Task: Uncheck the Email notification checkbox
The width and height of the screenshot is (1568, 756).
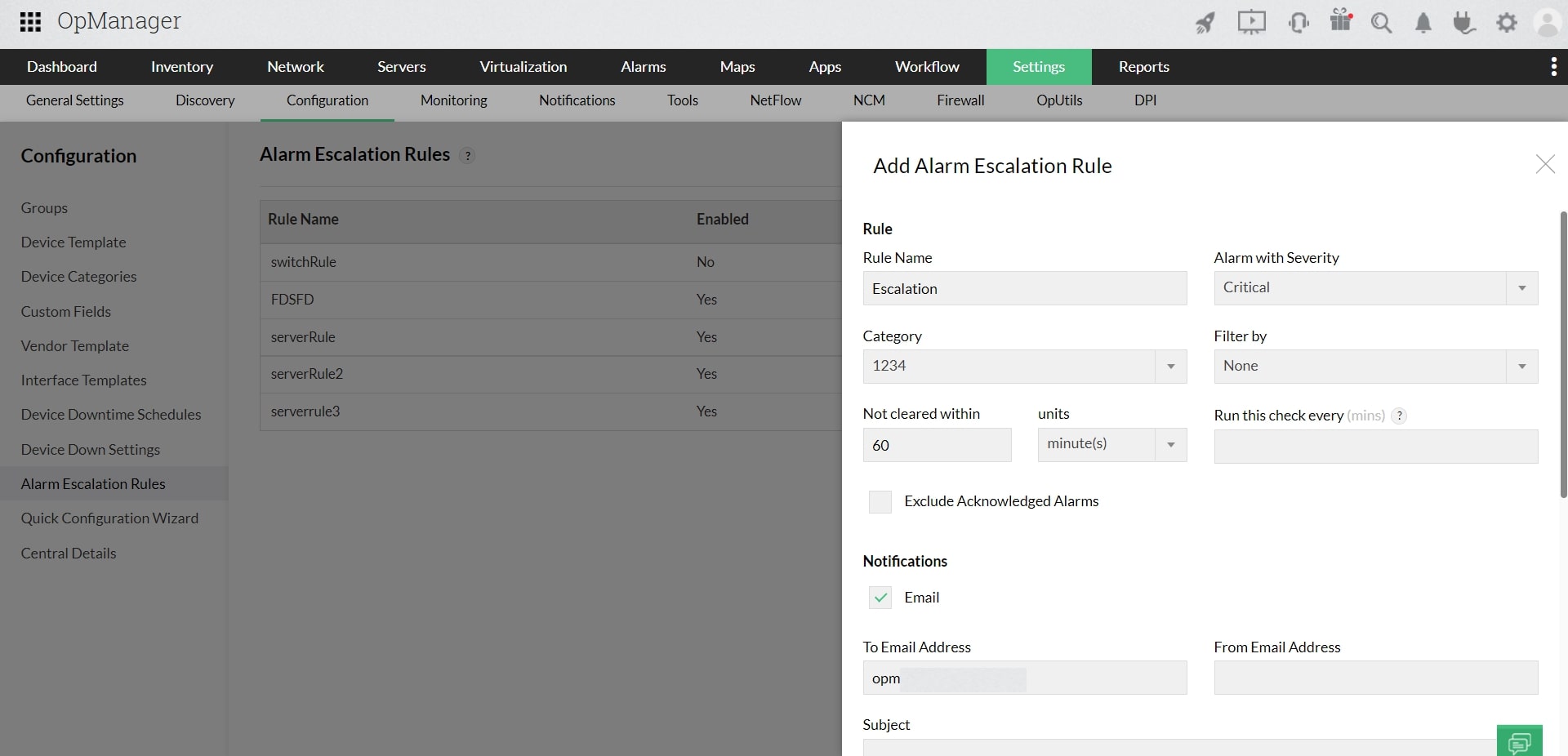Action: coord(880,598)
